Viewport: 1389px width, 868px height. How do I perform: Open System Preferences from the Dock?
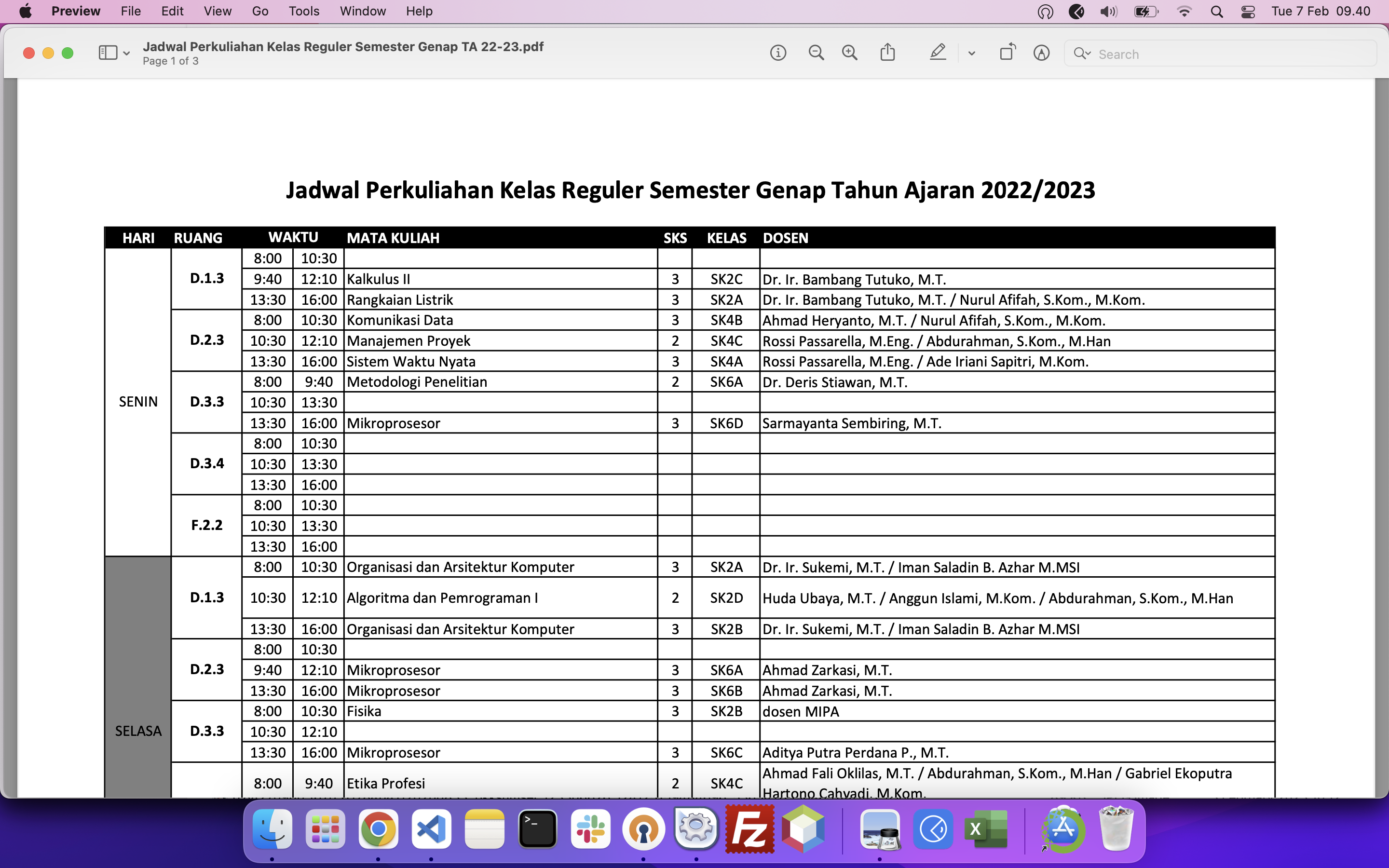[x=696, y=829]
